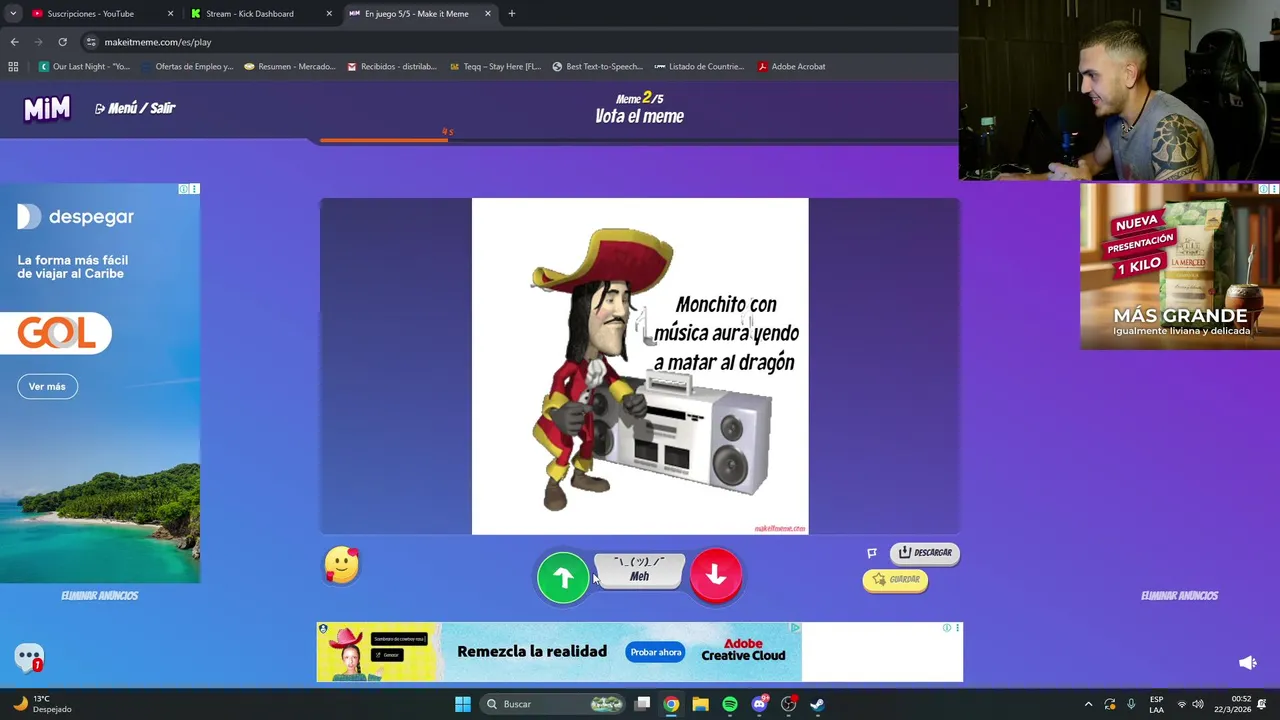The width and height of the screenshot is (1280, 720).
Task: Click right Eliminar Anuncios link
Action: coord(1179,596)
